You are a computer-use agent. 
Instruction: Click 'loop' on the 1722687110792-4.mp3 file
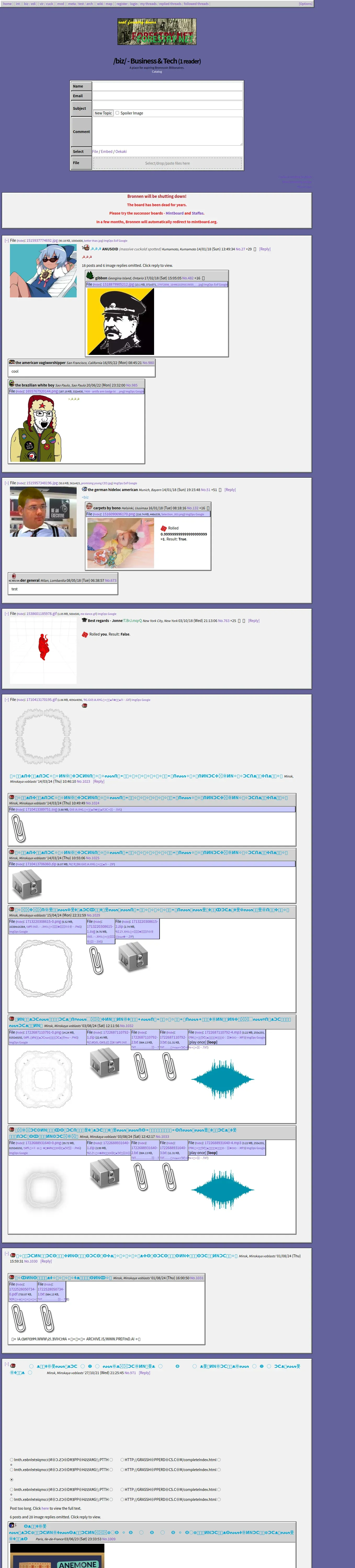(x=212, y=1042)
